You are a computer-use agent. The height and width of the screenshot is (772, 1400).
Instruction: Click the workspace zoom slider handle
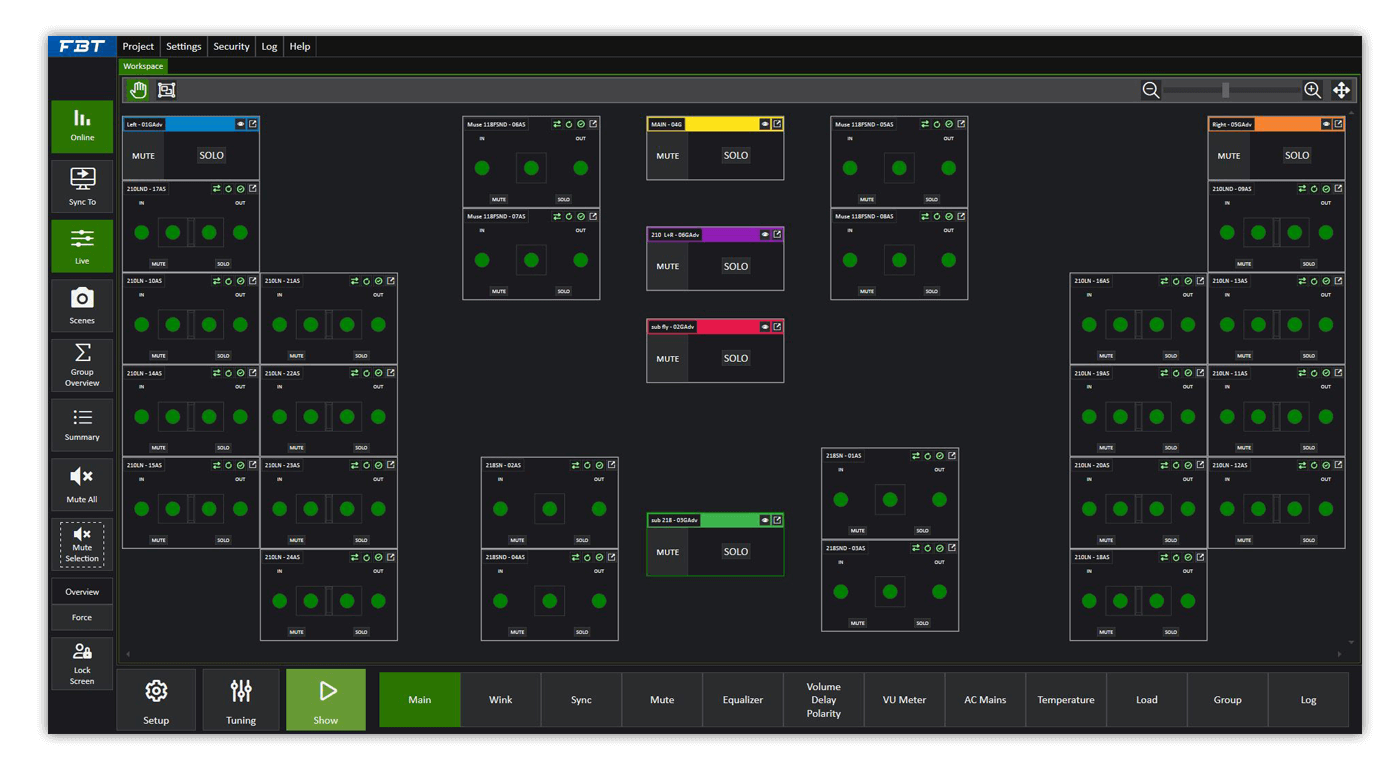coord(1225,90)
